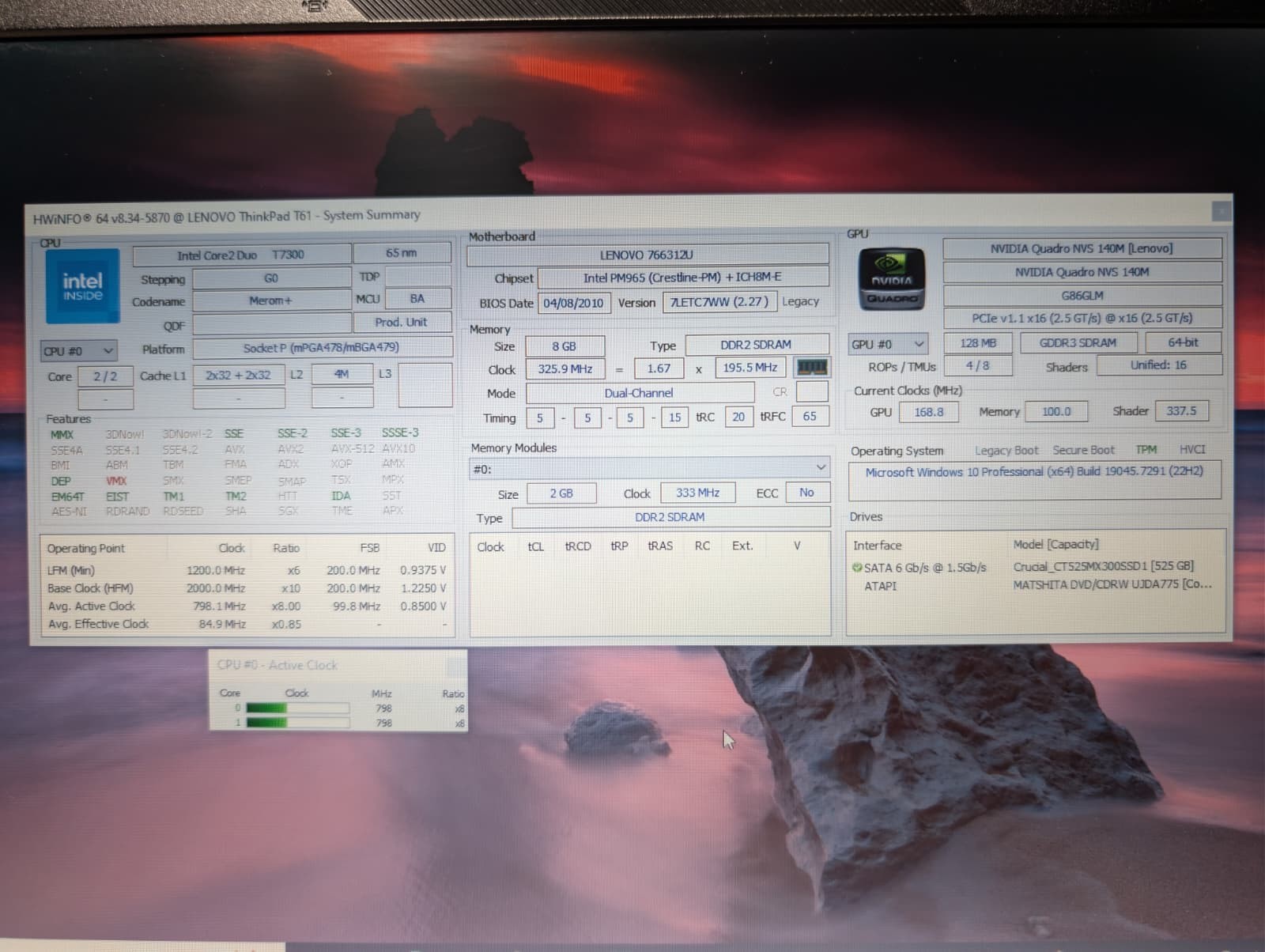Open the GPU #0 selector dropdown

click(888, 344)
